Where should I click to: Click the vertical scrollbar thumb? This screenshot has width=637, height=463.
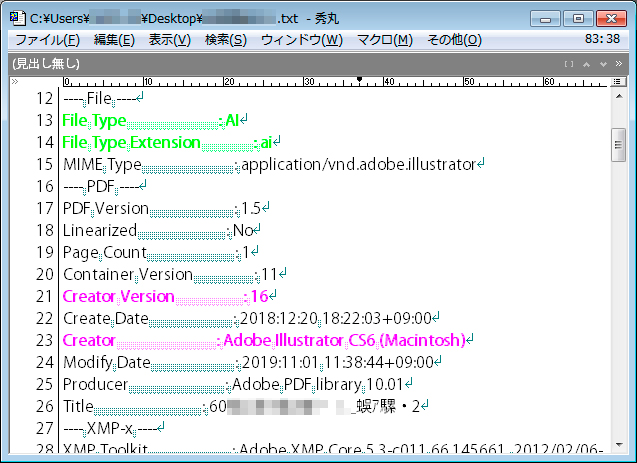[x=619, y=145]
